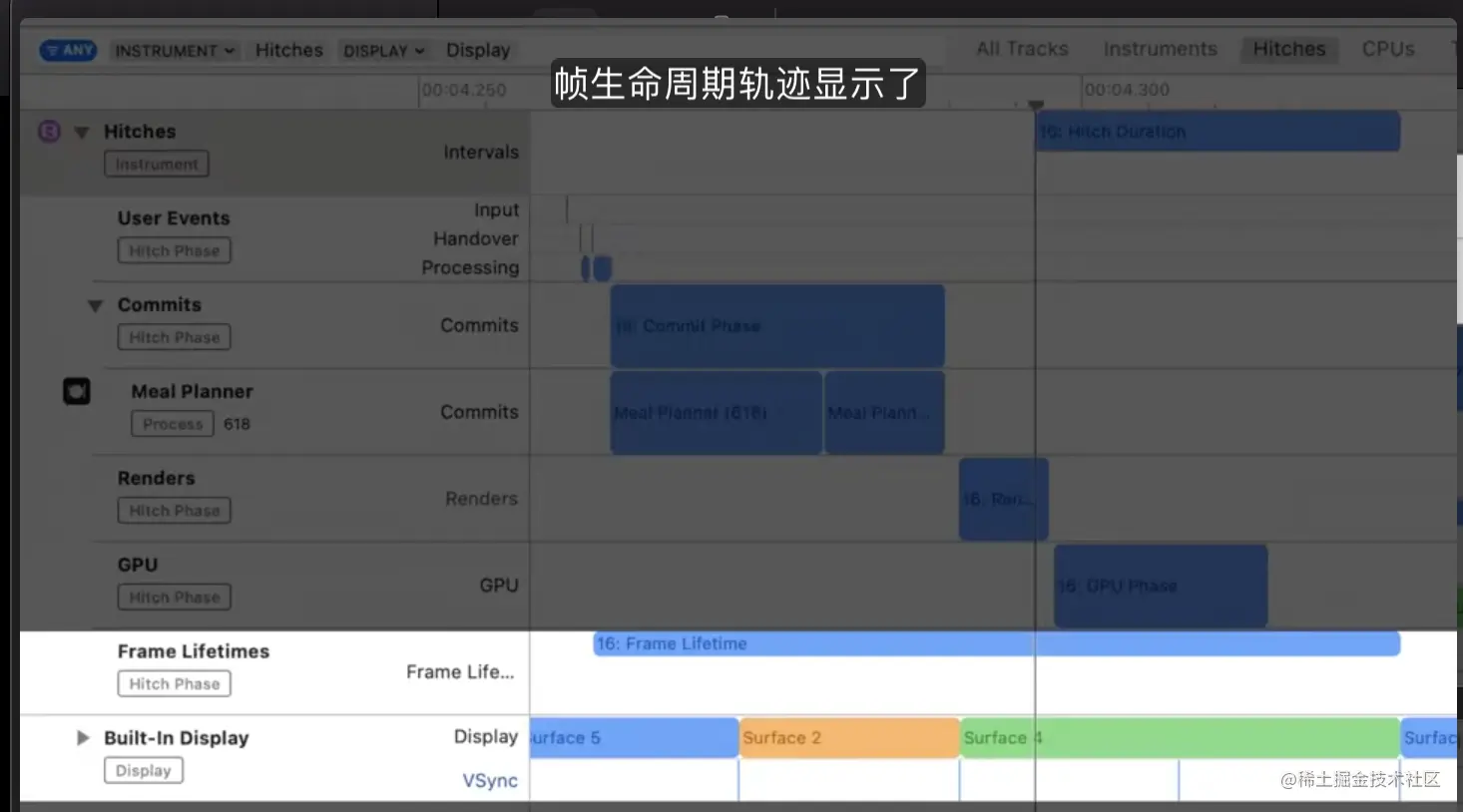1463x812 pixels.
Task: Click the Display filter token
Action: click(x=478, y=50)
